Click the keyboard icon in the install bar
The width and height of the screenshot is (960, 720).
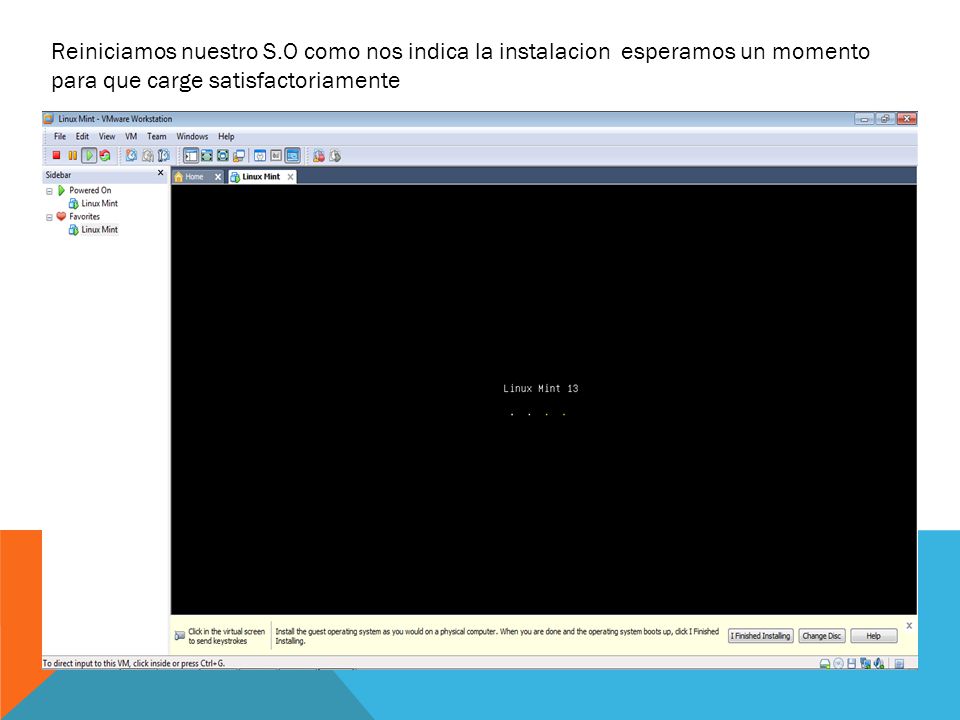pyautogui.click(x=179, y=636)
